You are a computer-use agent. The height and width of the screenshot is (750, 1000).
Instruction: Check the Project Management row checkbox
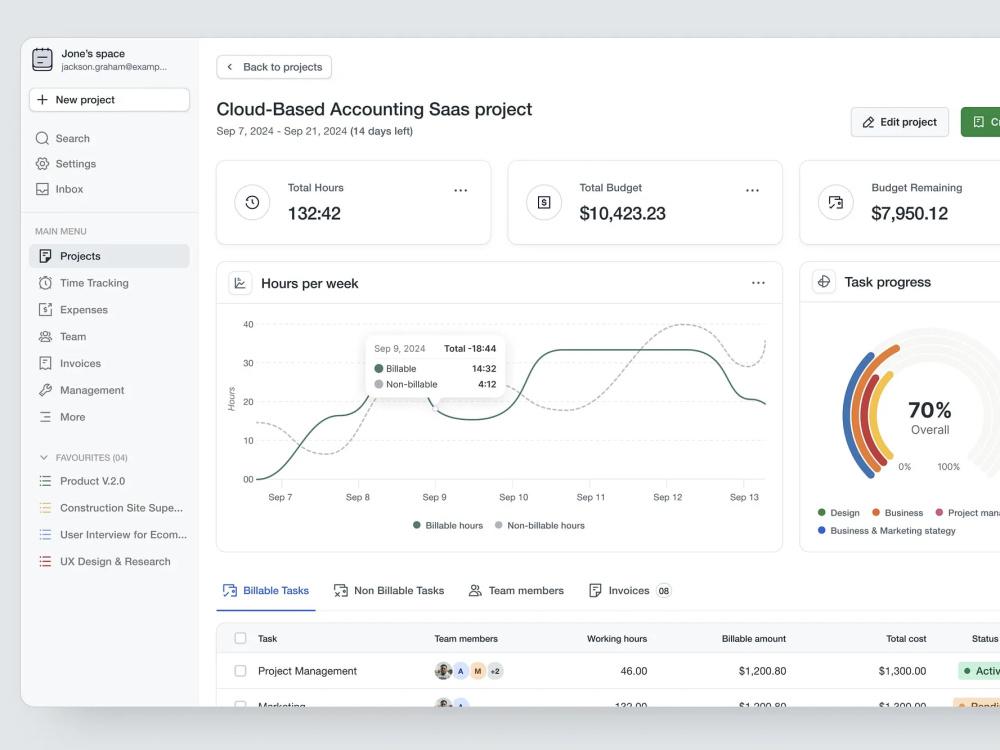click(240, 671)
